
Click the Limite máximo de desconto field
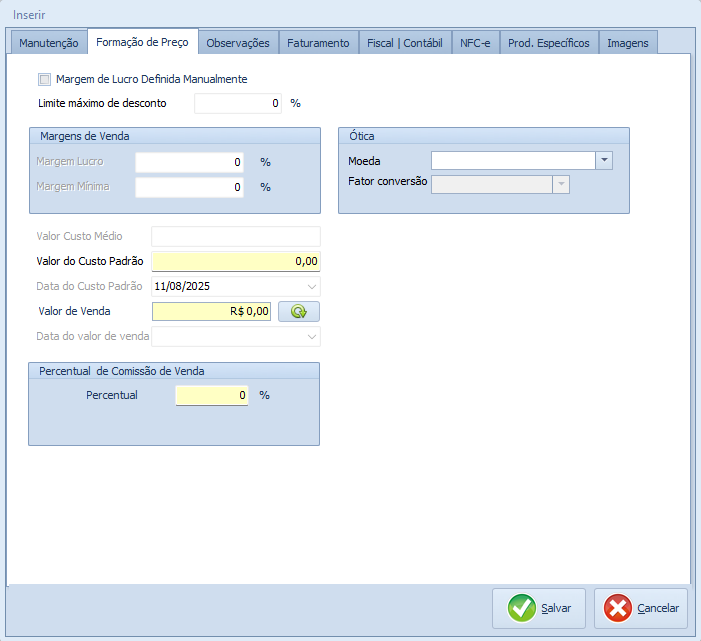point(238,103)
